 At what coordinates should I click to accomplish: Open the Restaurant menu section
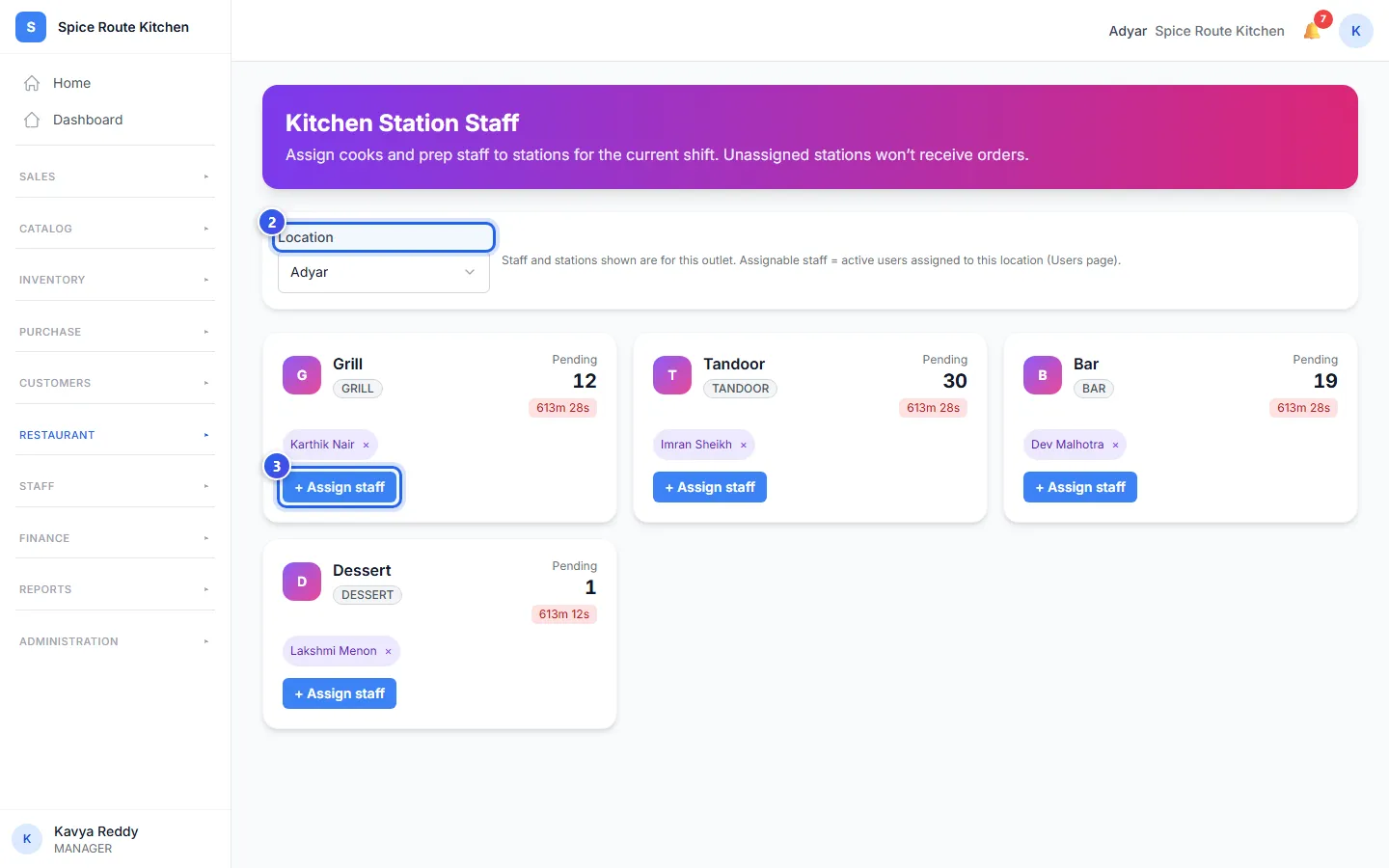pyautogui.click(x=115, y=435)
